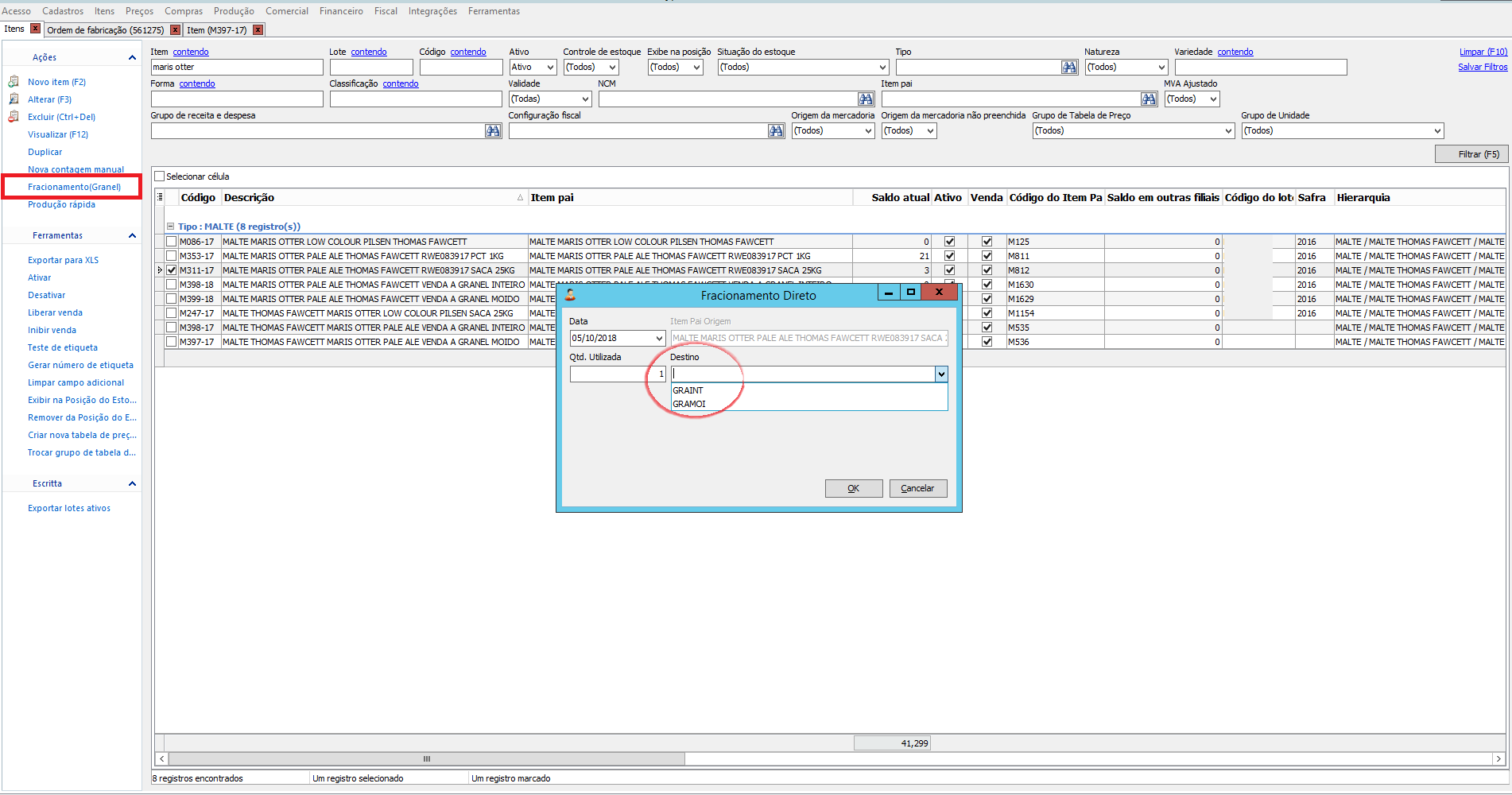Open the Destino dropdown arrow in dialog
This screenshot has height=795, width=1512.
coord(941,374)
